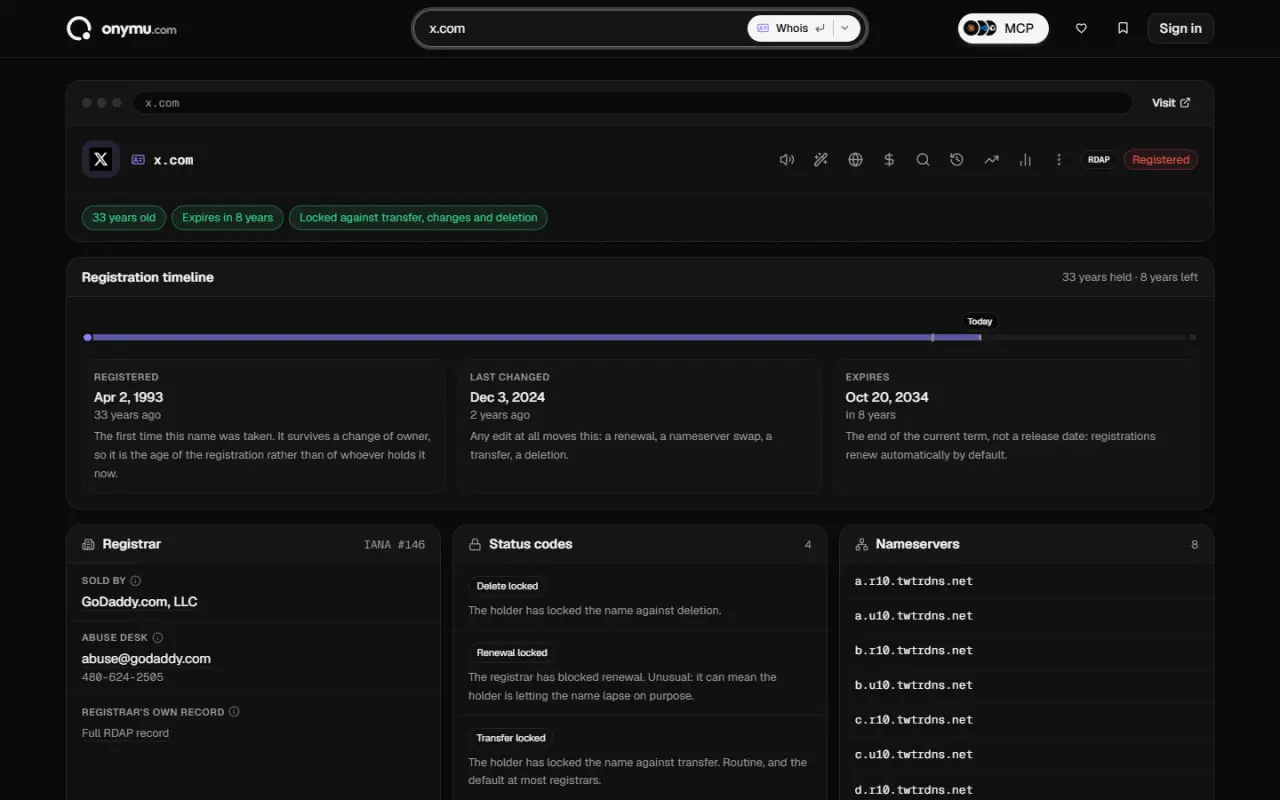Screen dimensions: 1280x800
Task: Click the magnifier icon in the domain toolbar
Action: point(923,160)
